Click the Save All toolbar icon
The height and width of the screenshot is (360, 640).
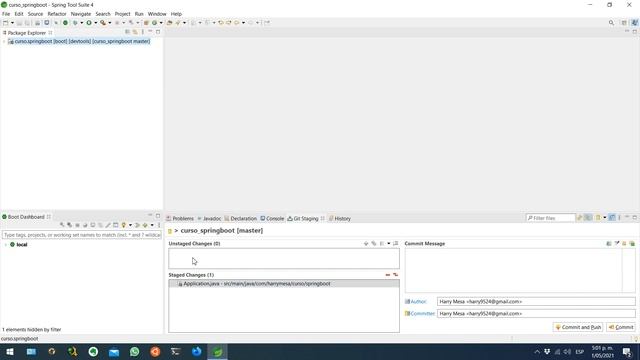click(x=27, y=23)
